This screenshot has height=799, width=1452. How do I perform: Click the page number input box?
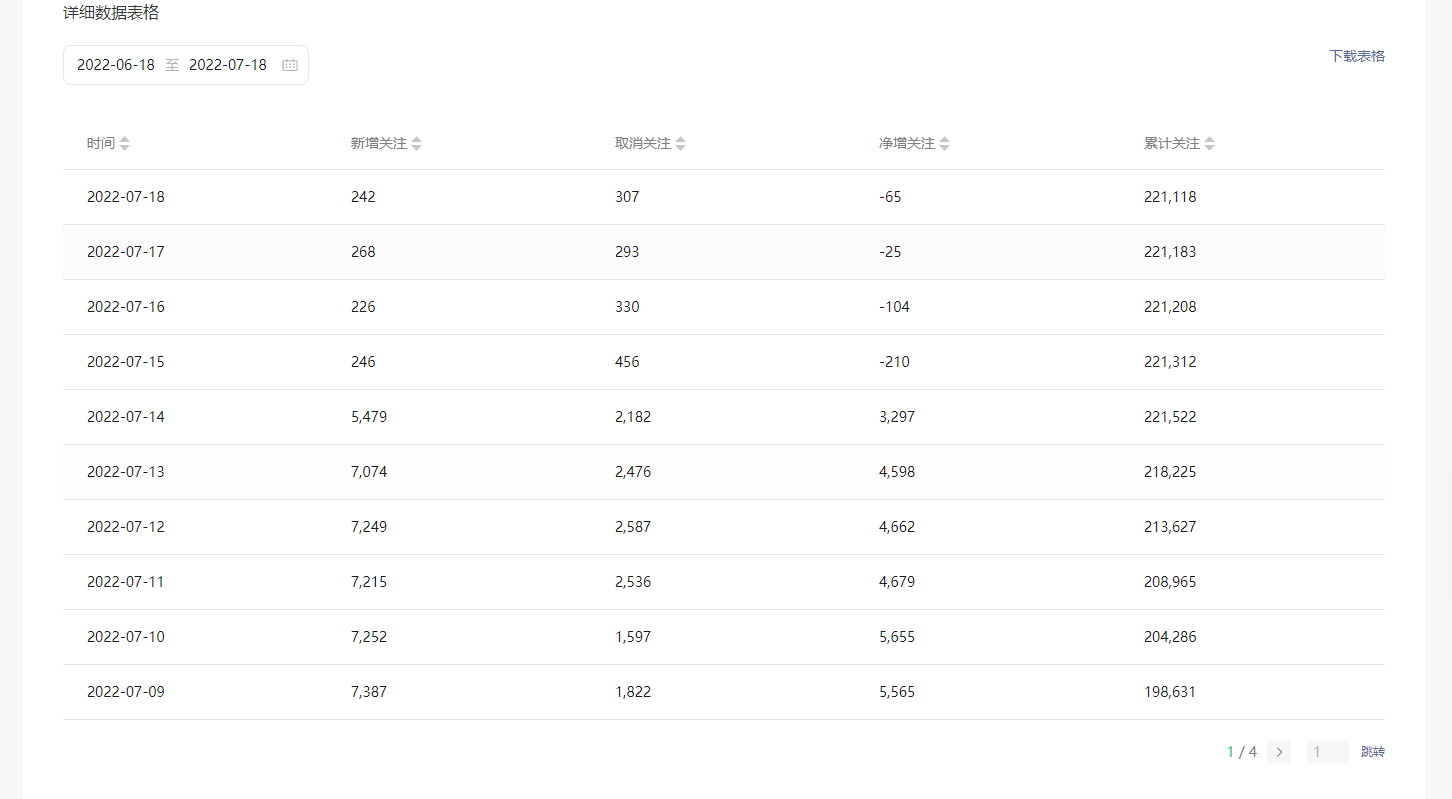pos(1327,752)
